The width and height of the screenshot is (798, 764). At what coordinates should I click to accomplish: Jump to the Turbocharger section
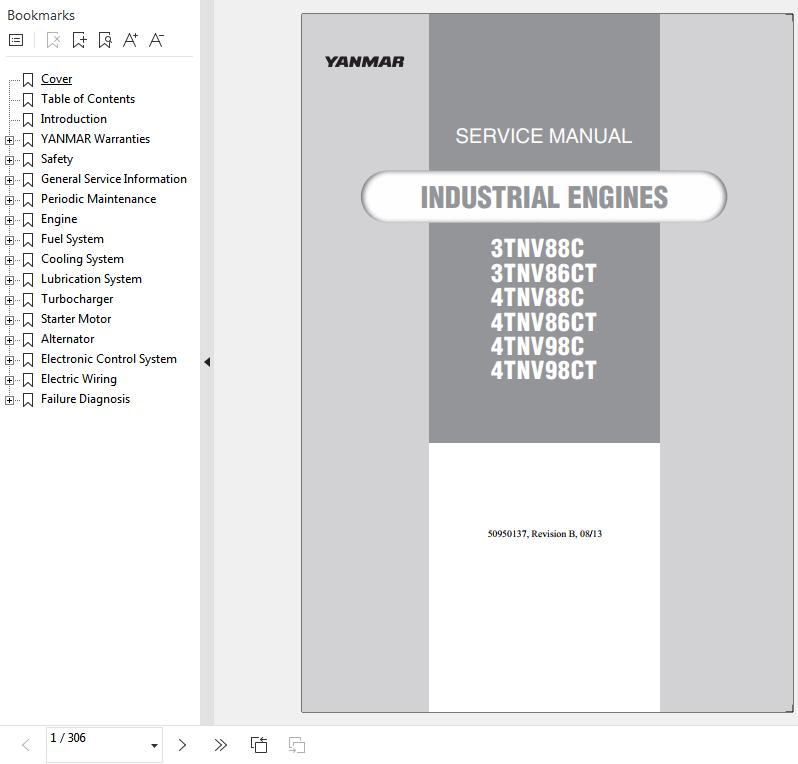point(76,299)
